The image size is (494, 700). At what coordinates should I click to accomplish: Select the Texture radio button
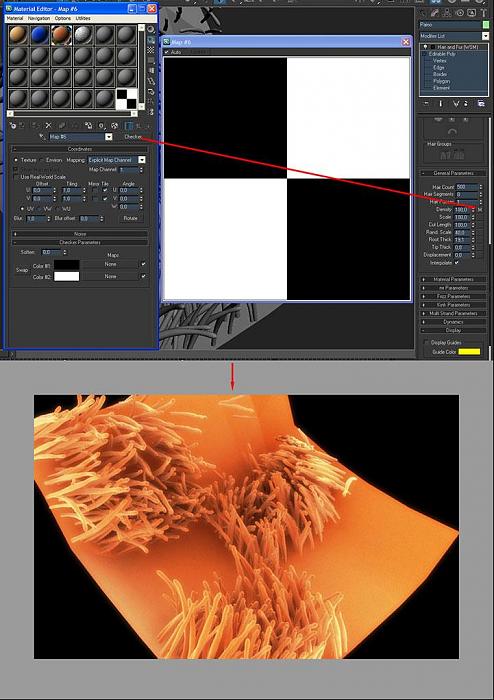tap(17, 160)
